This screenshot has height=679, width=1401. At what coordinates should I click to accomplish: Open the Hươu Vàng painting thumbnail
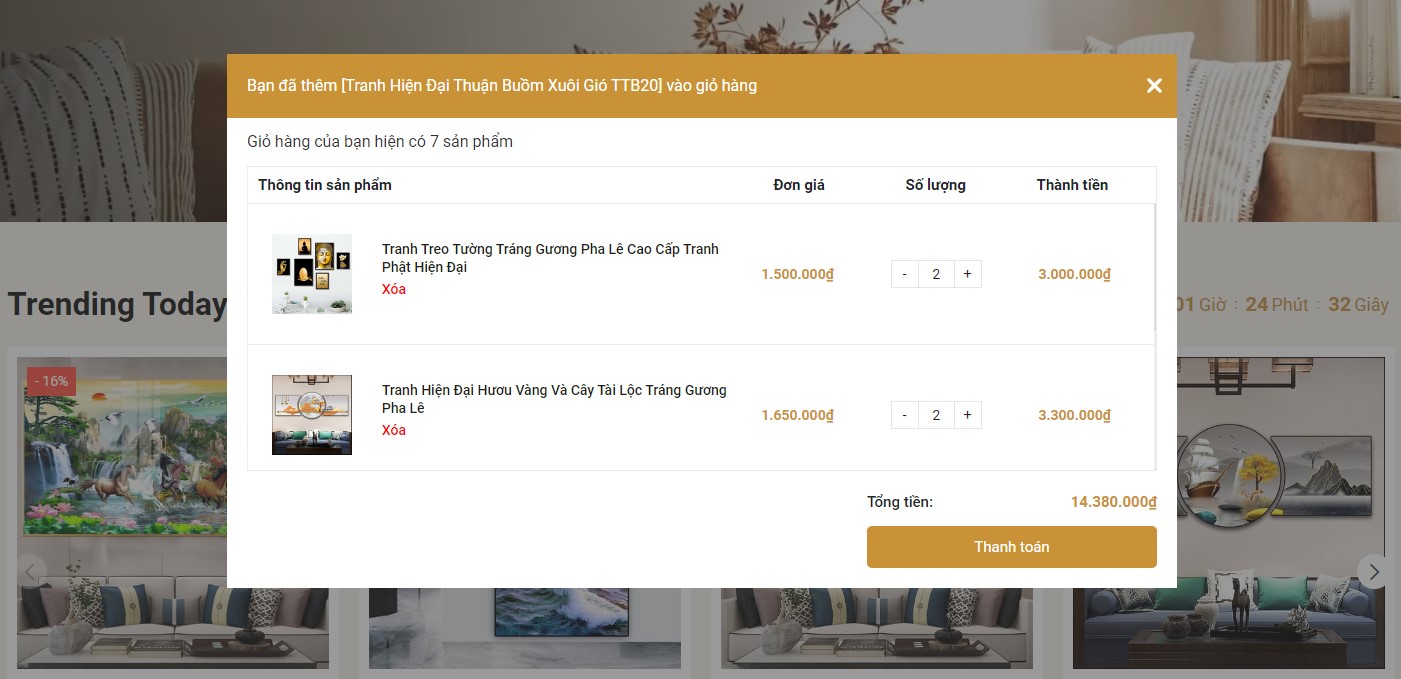312,415
